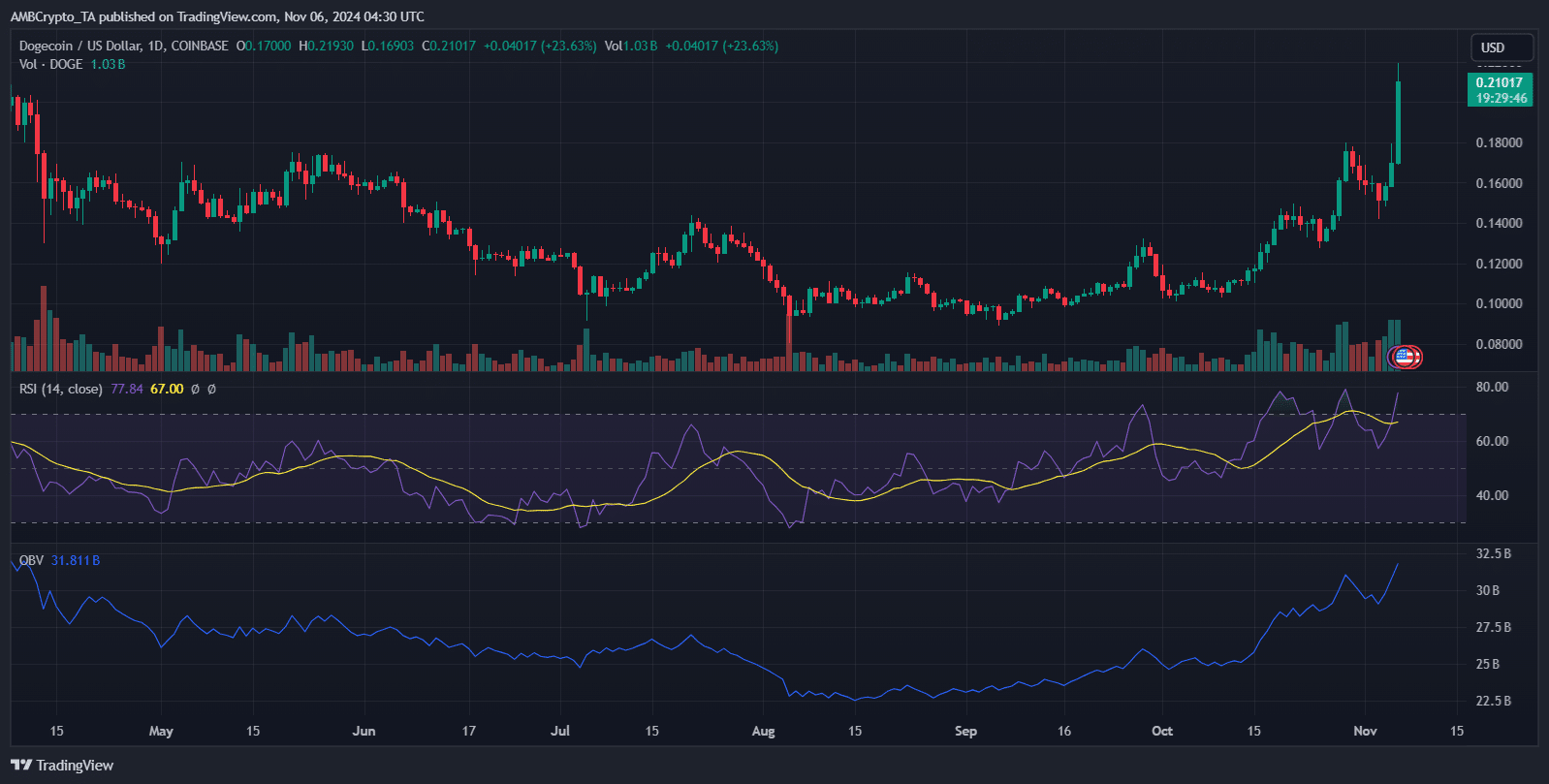
Task: Click the yellow RSI moving average value 67.00
Action: tap(167, 389)
